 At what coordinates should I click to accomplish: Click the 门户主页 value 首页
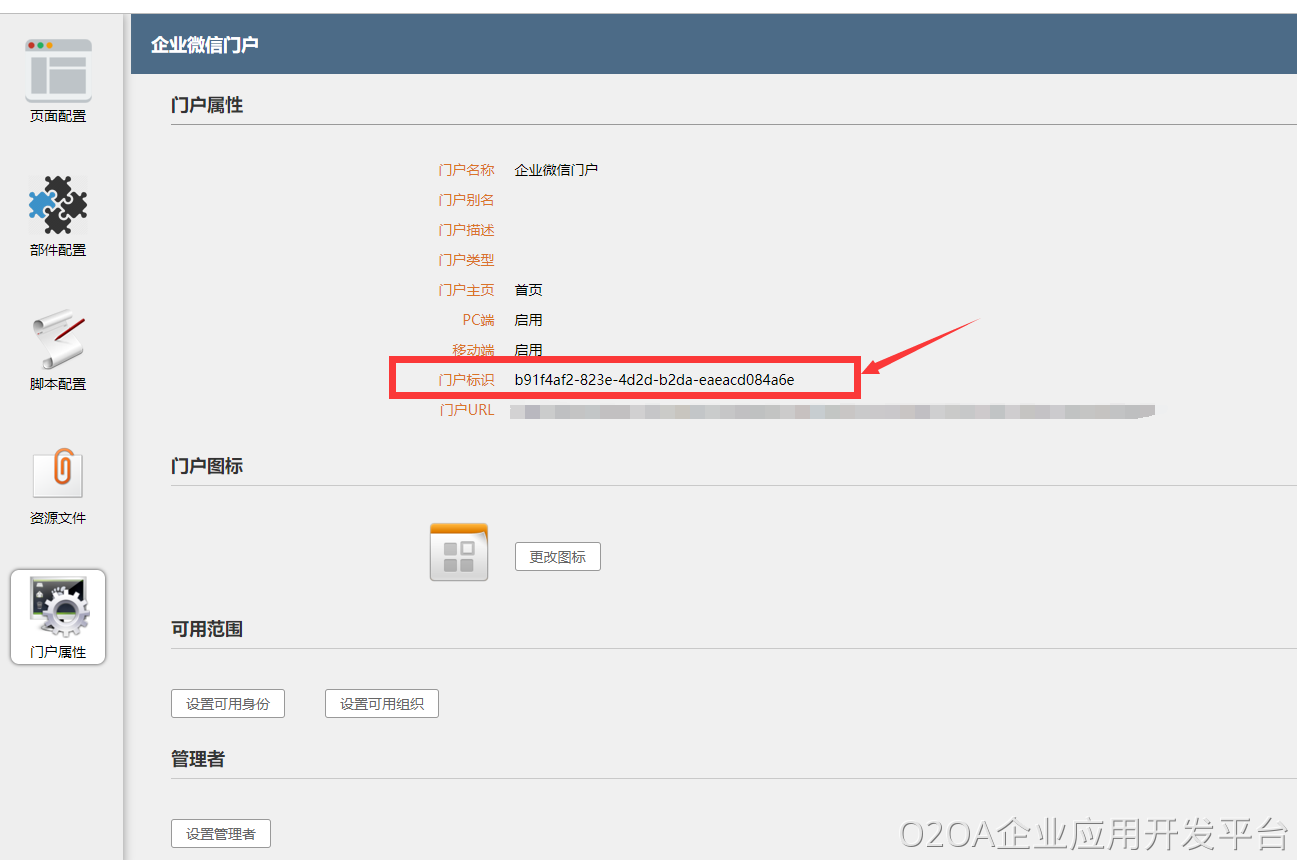(x=528, y=290)
